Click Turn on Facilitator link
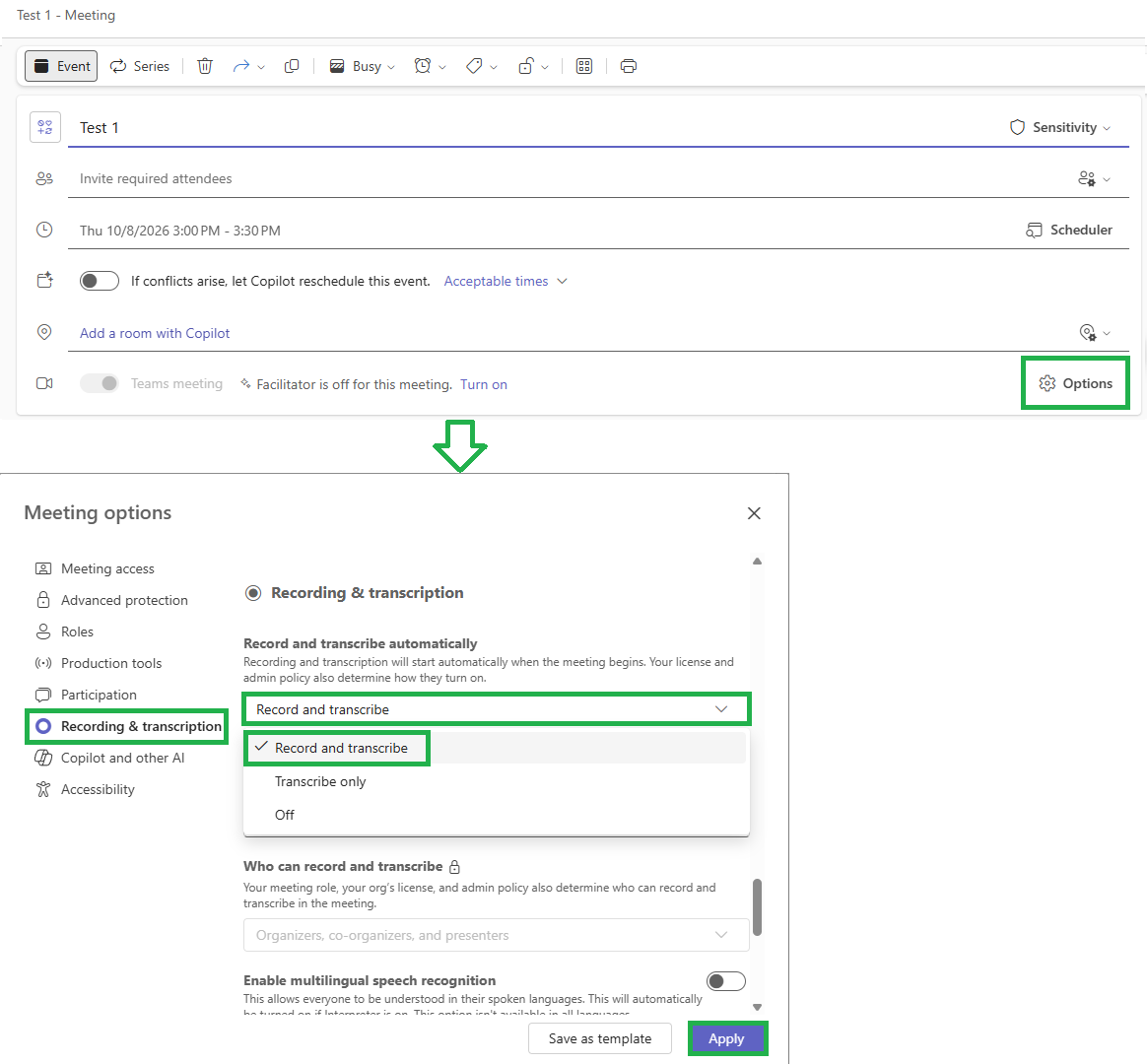Viewport: 1147px width, 1064px height. [x=484, y=384]
